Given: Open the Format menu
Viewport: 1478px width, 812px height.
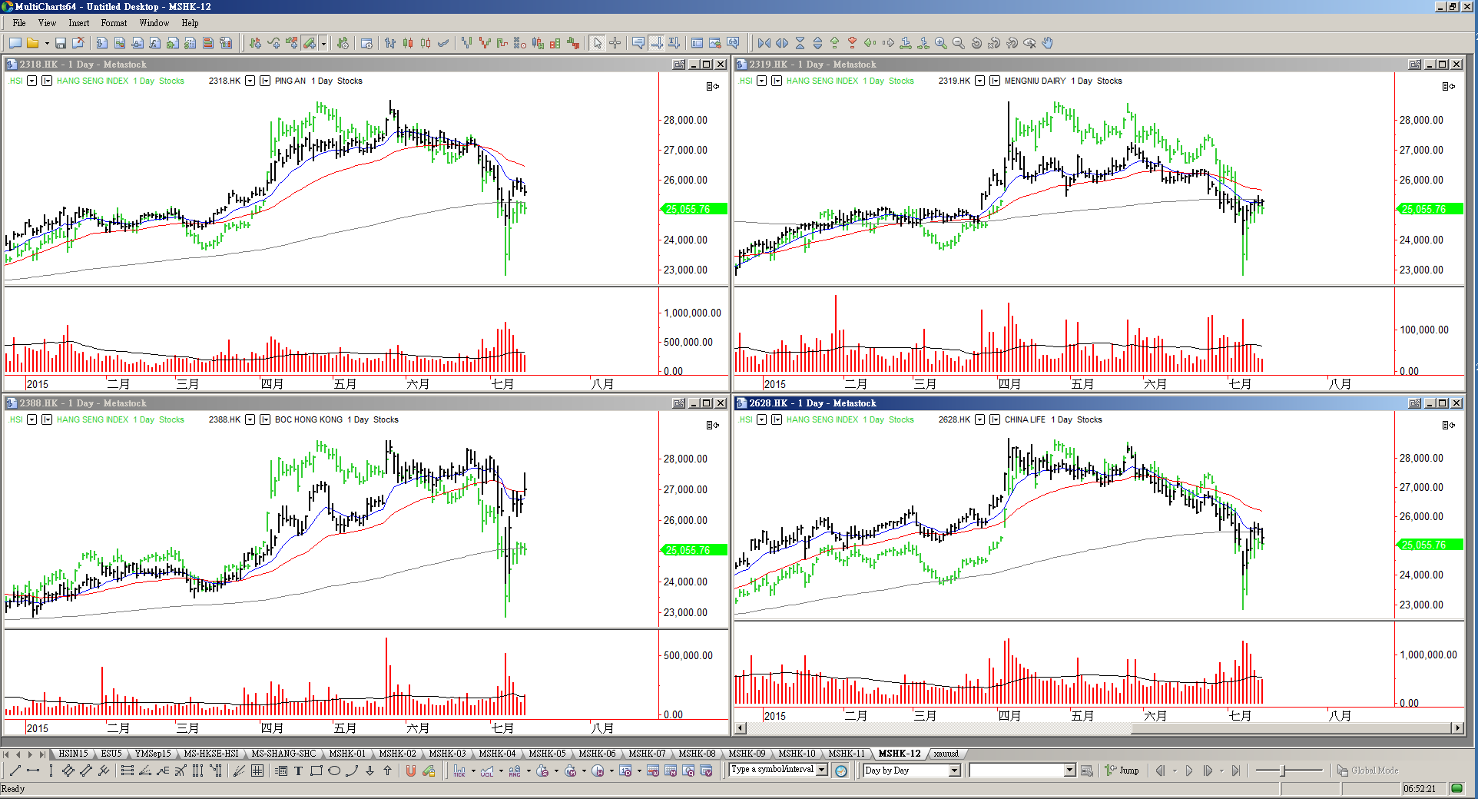Looking at the screenshot, I should pyautogui.click(x=114, y=23).
